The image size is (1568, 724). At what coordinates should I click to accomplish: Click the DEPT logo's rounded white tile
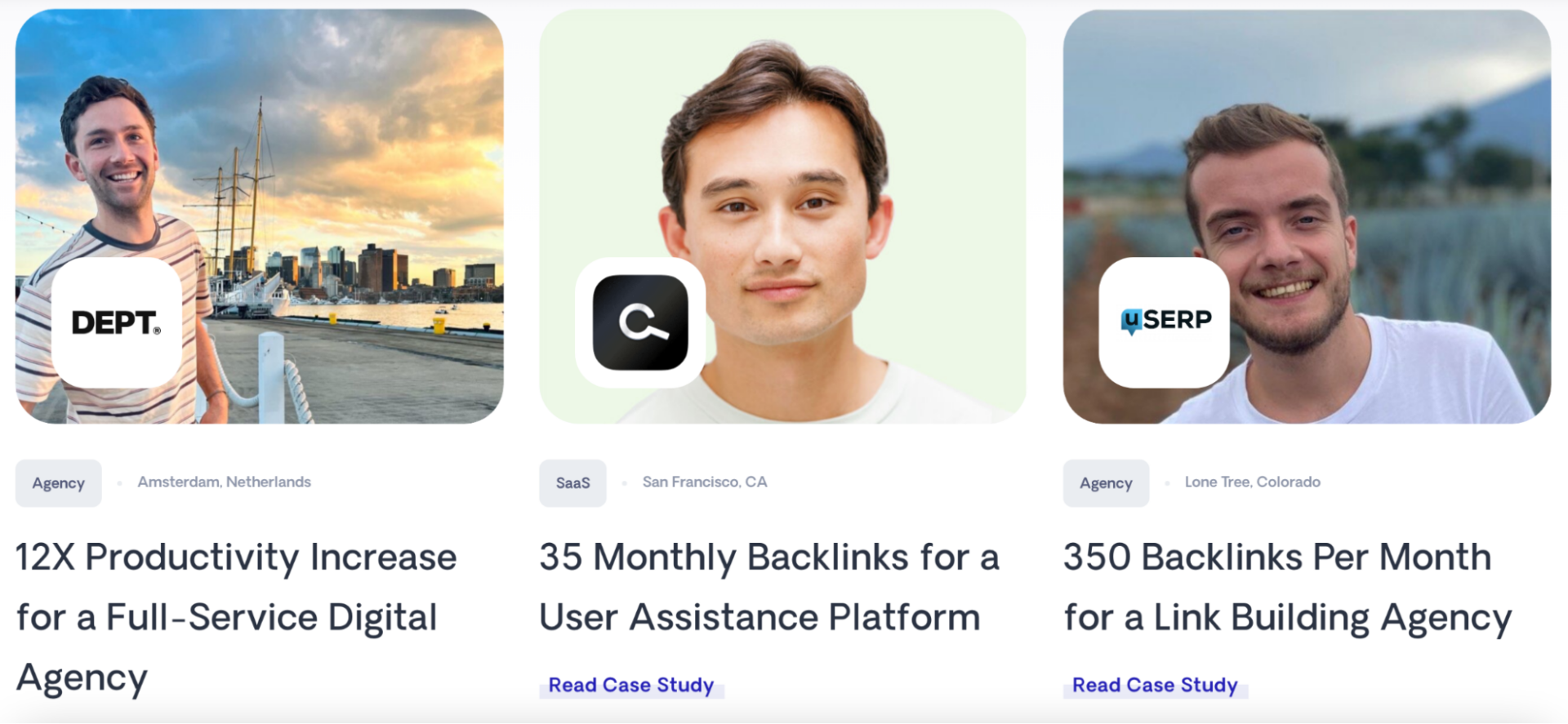point(115,322)
